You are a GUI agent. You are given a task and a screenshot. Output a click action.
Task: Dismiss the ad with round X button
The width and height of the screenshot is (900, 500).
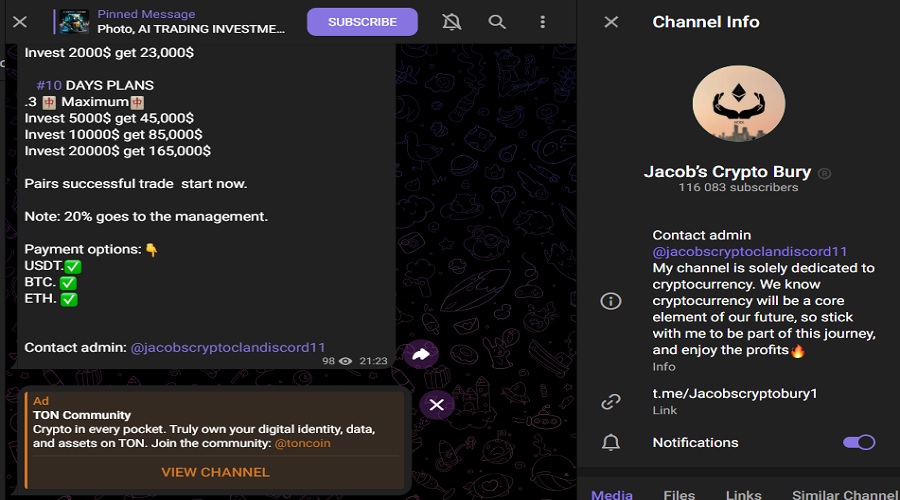(436, 405)
